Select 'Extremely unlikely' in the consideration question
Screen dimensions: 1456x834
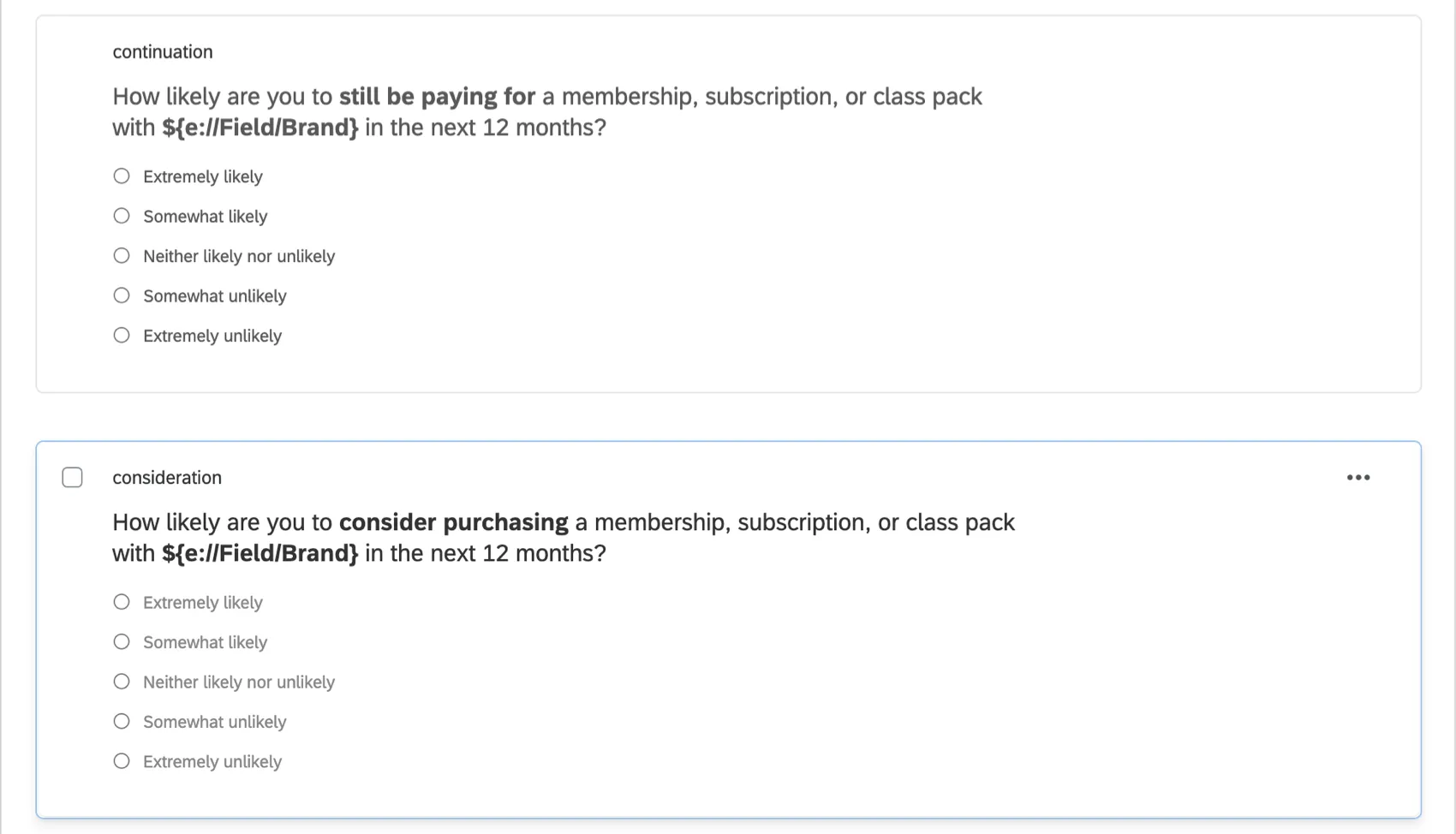tap(121, 760)
